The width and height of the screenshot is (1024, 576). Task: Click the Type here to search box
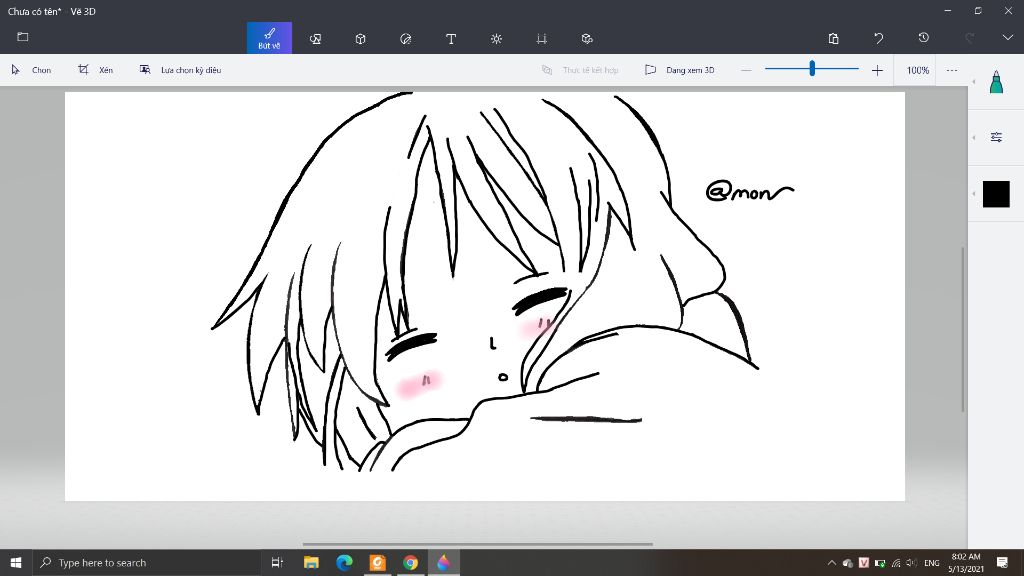click(146, 562)
